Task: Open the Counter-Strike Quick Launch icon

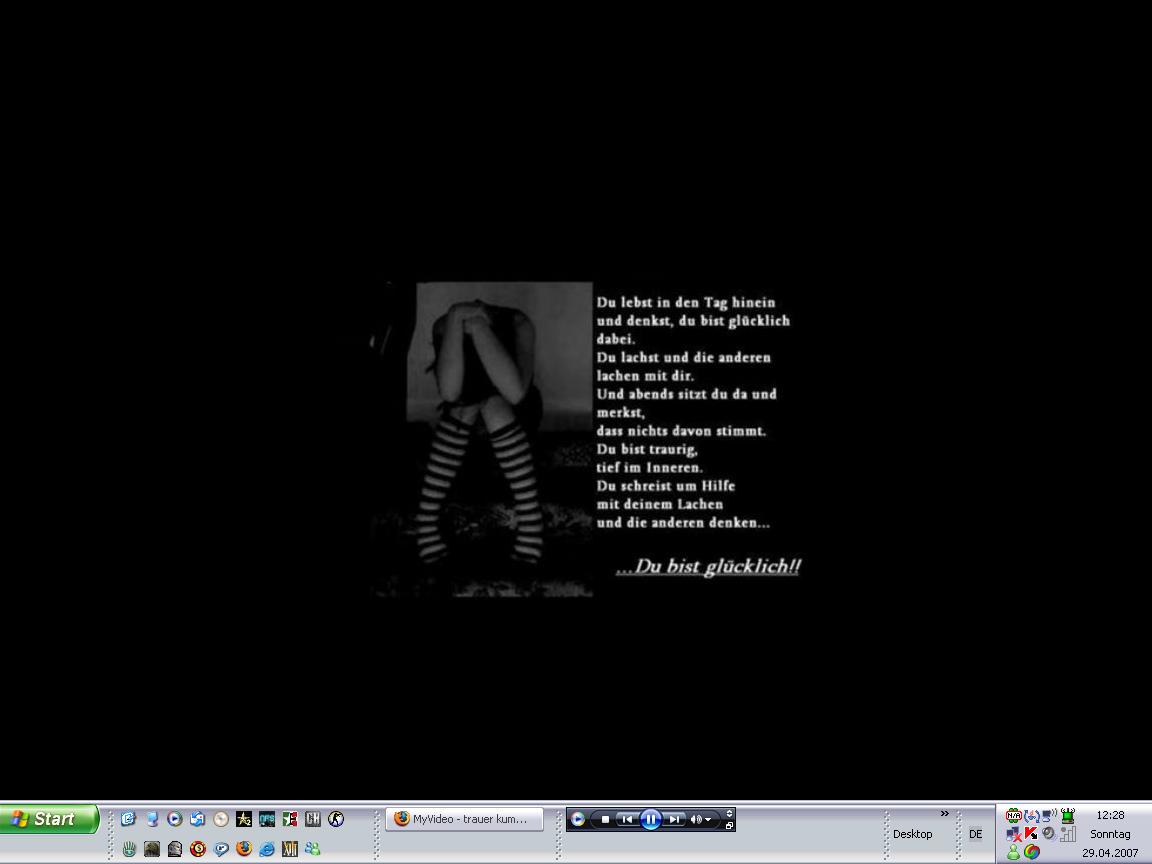Action: click(336, 819)
